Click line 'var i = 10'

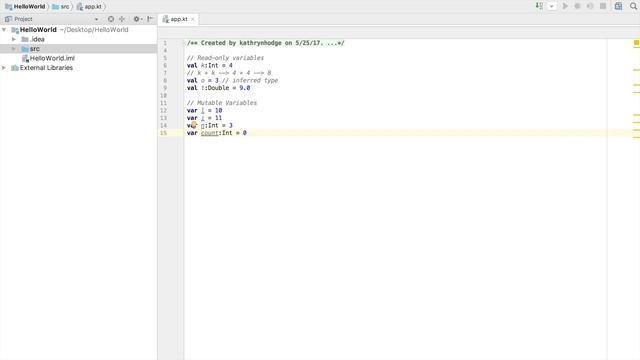click(204, 110)
